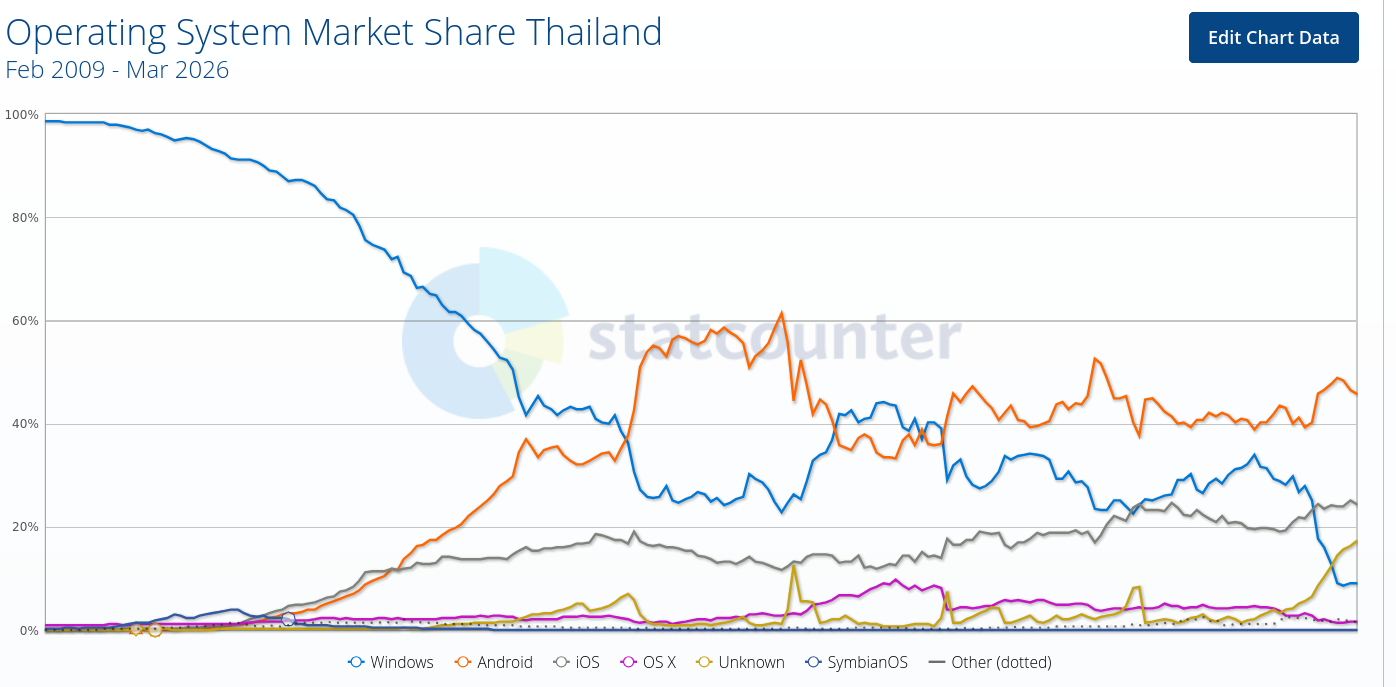
Task: Click the orange Android legend marker icon
Action: [x=462, y=662]
